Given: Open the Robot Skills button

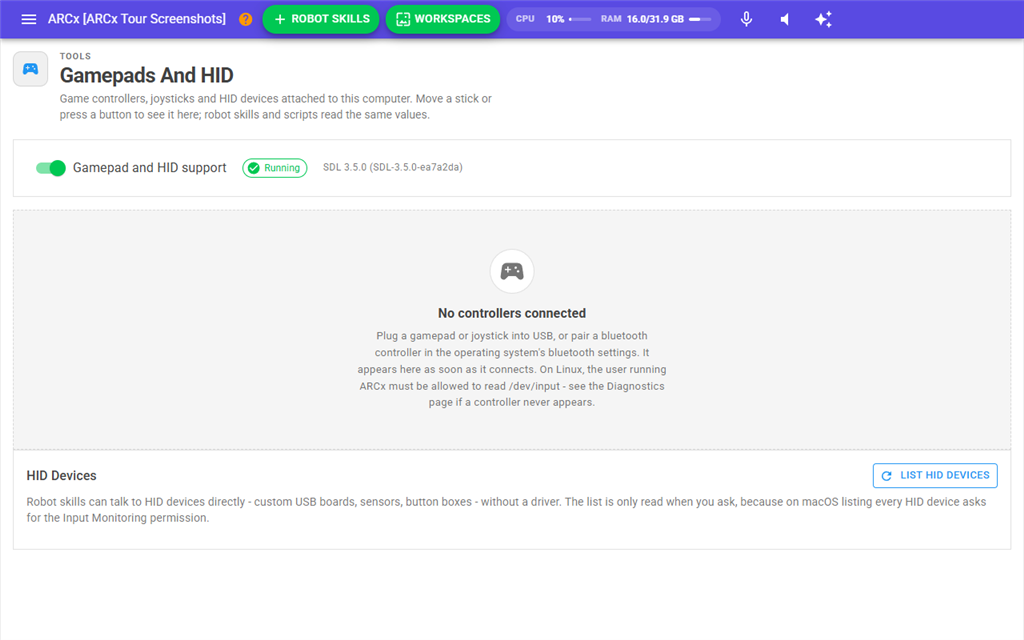Looking at the screenshot, I should 321,19.
